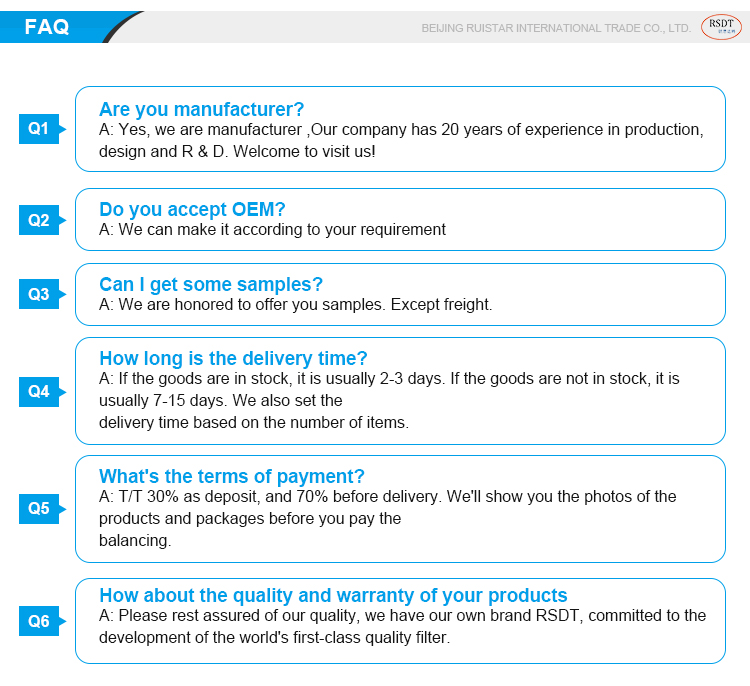The width and height of the screenshot is (750, 686).
Task: Open the 'Are you manufacturer?' question
Action: 201,109
